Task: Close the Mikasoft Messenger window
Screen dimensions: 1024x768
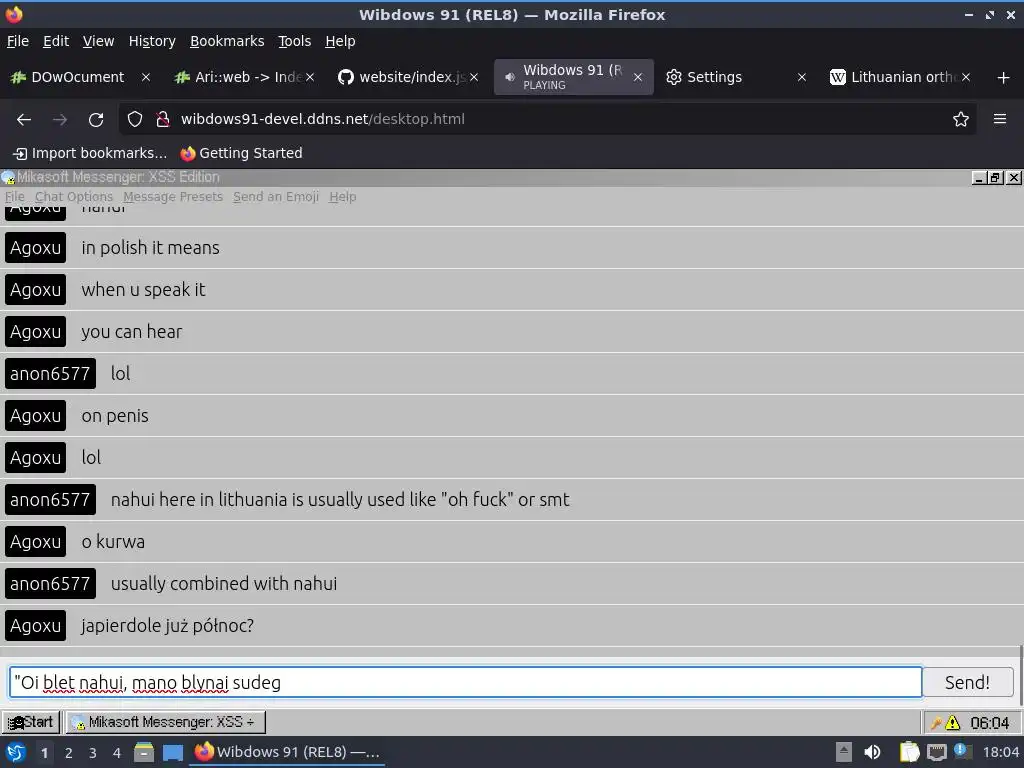Action: [1014, 178]
